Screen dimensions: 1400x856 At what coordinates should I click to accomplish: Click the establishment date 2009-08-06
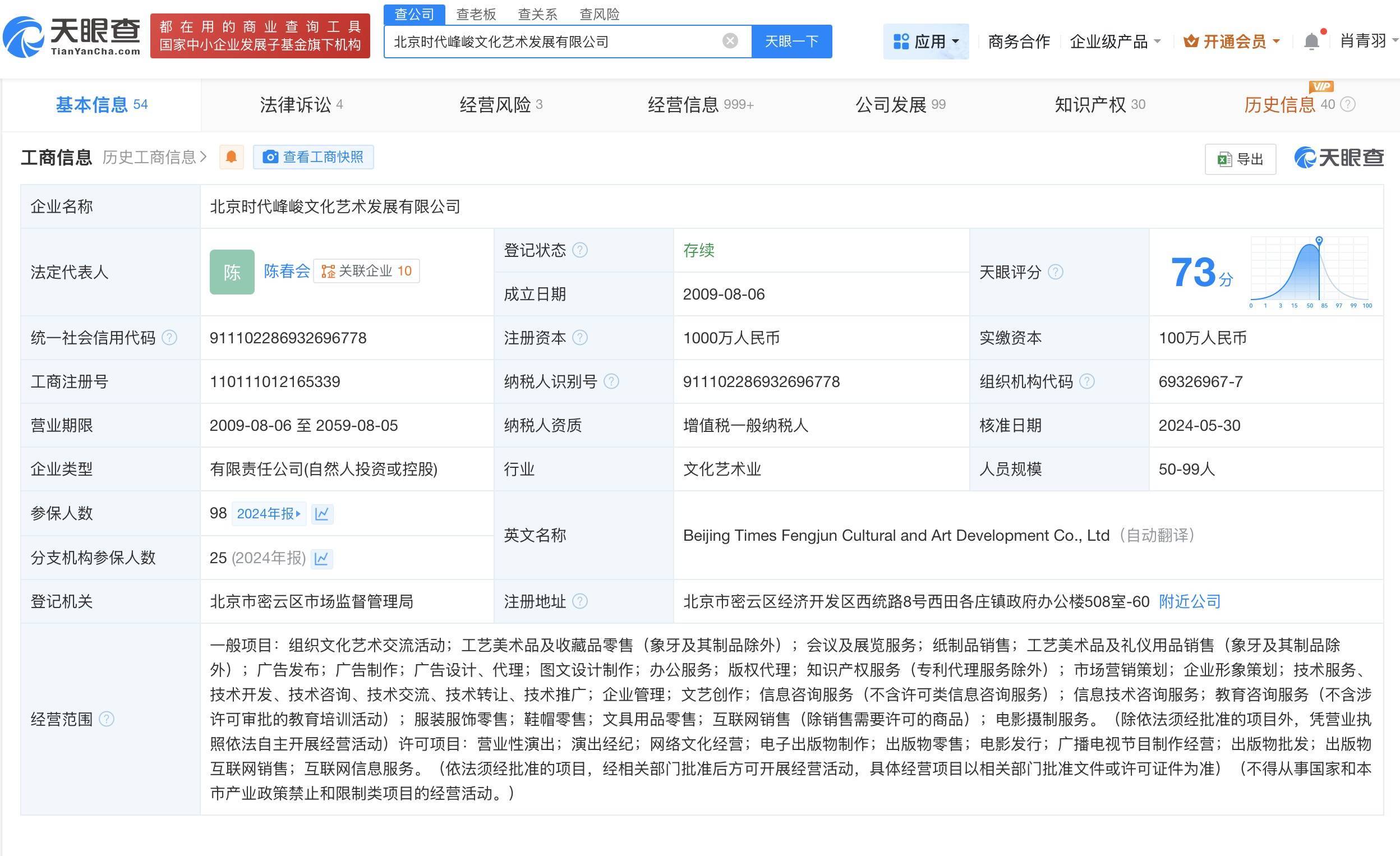pos(724,294)
